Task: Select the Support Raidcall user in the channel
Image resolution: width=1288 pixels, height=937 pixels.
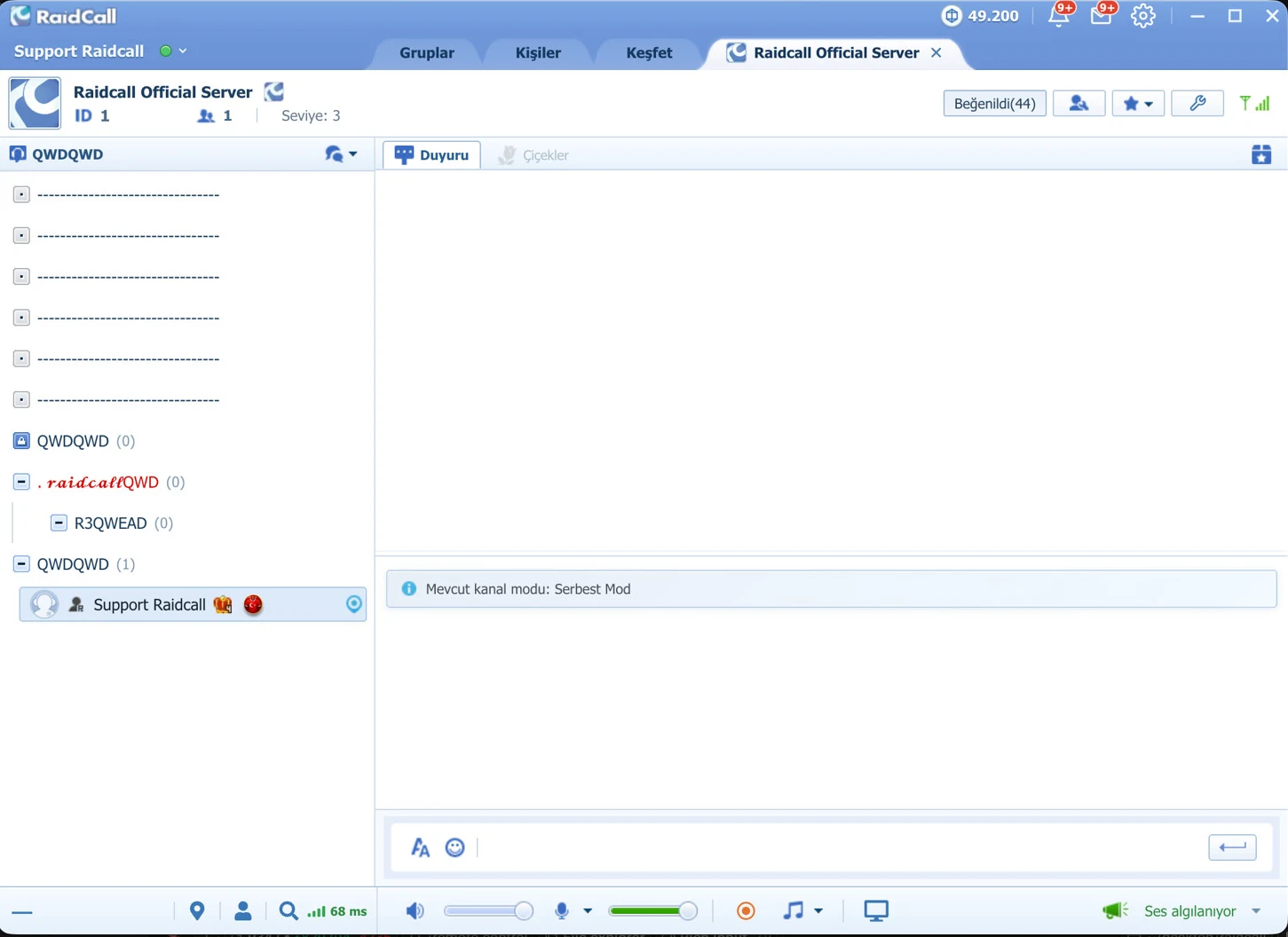Action: 193,604
